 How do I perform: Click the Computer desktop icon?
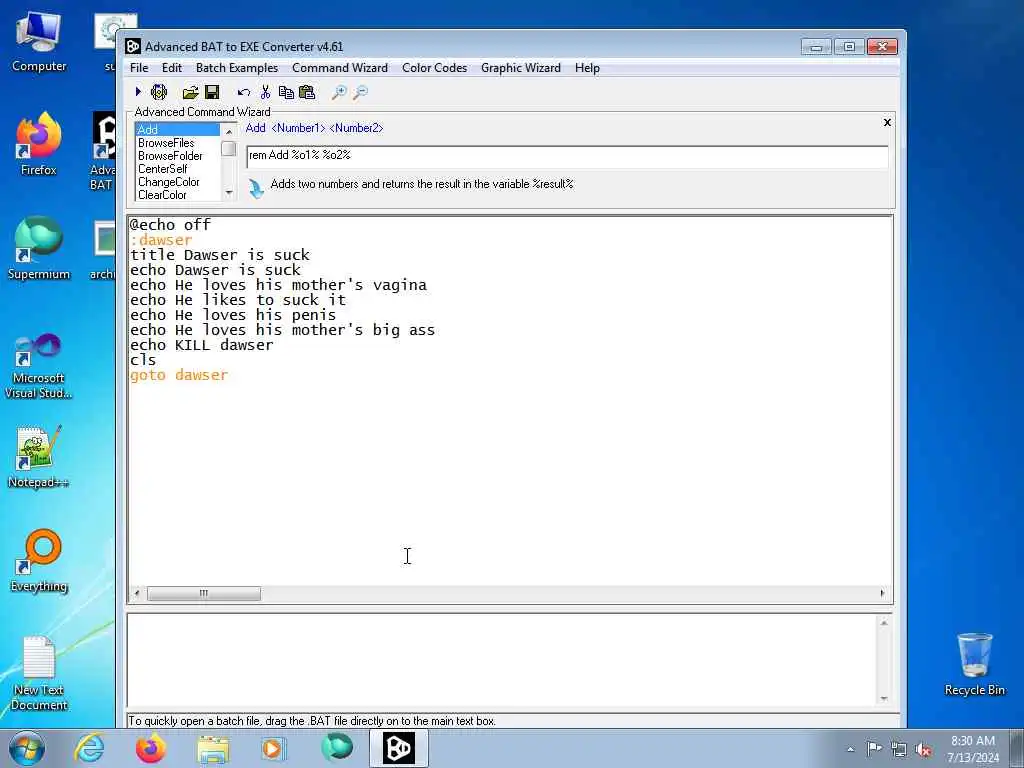click(39, 41)
